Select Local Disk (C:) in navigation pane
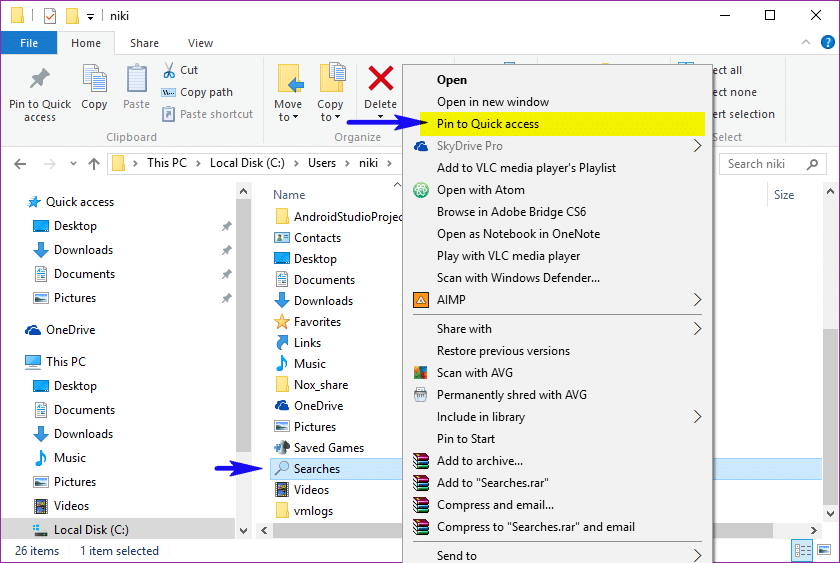Screen dimensions: 840x563 [118, 530]
